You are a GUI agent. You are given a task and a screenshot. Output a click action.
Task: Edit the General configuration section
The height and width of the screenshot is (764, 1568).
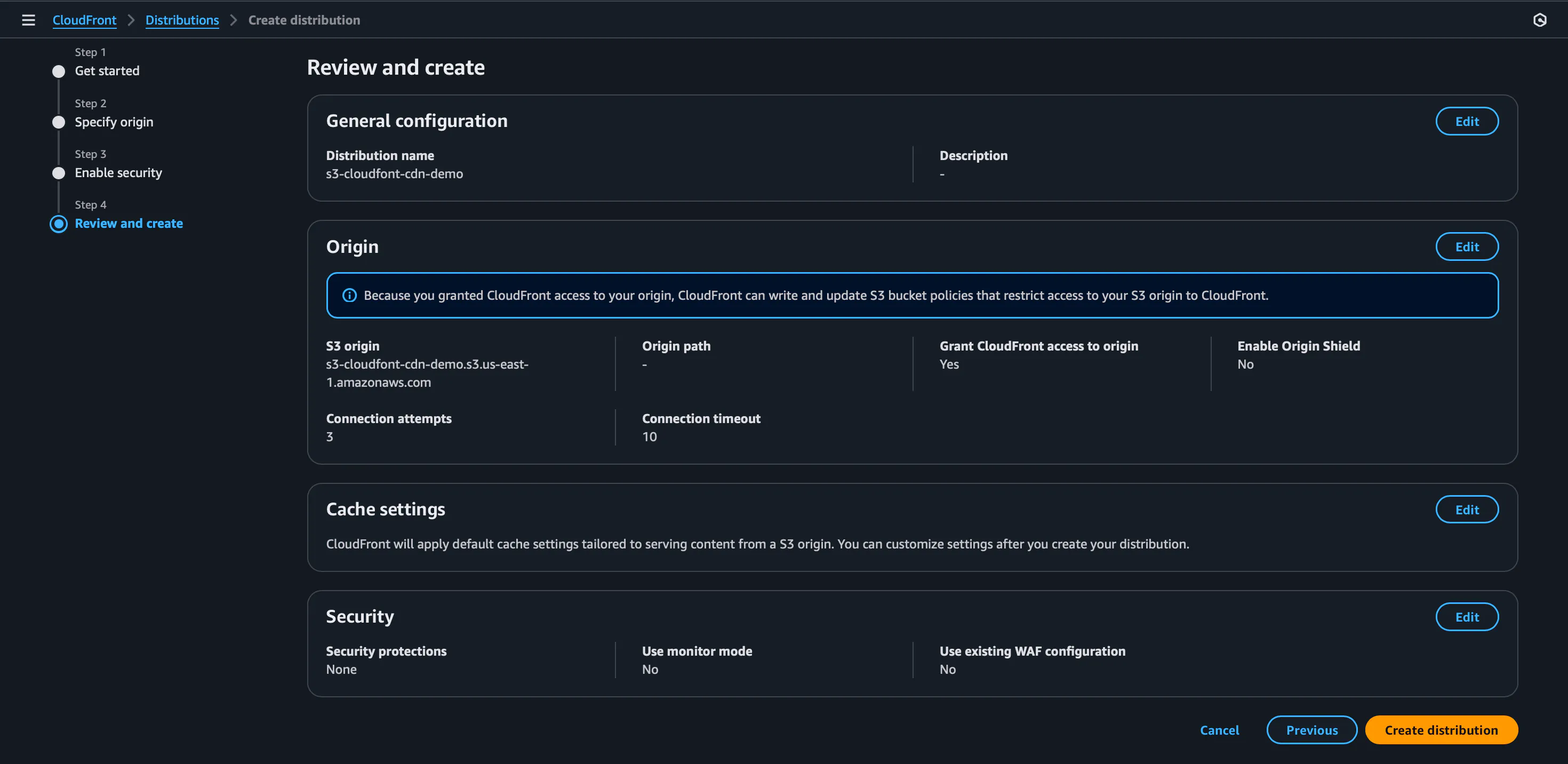click(x=1467, y=121)
